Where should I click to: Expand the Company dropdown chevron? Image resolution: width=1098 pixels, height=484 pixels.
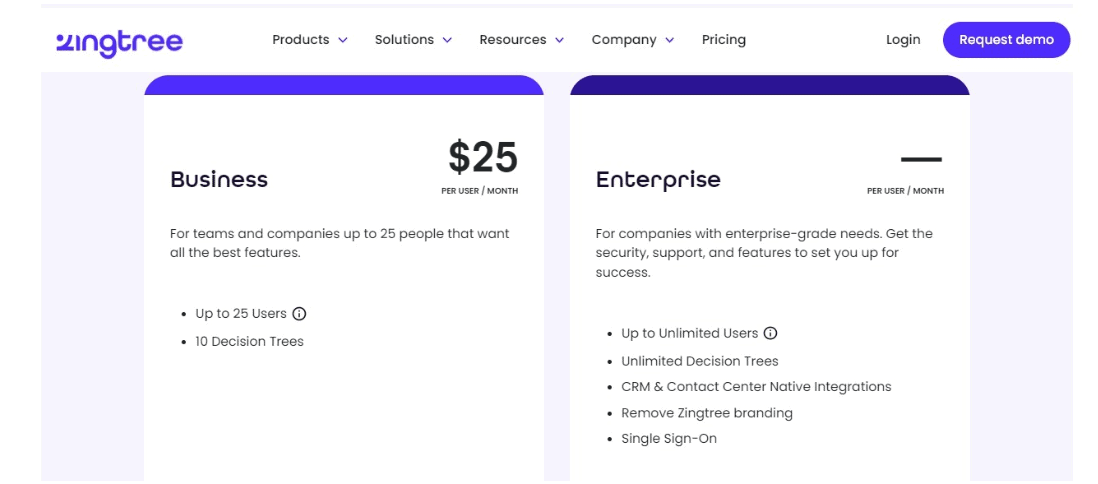tap(669, 41)
